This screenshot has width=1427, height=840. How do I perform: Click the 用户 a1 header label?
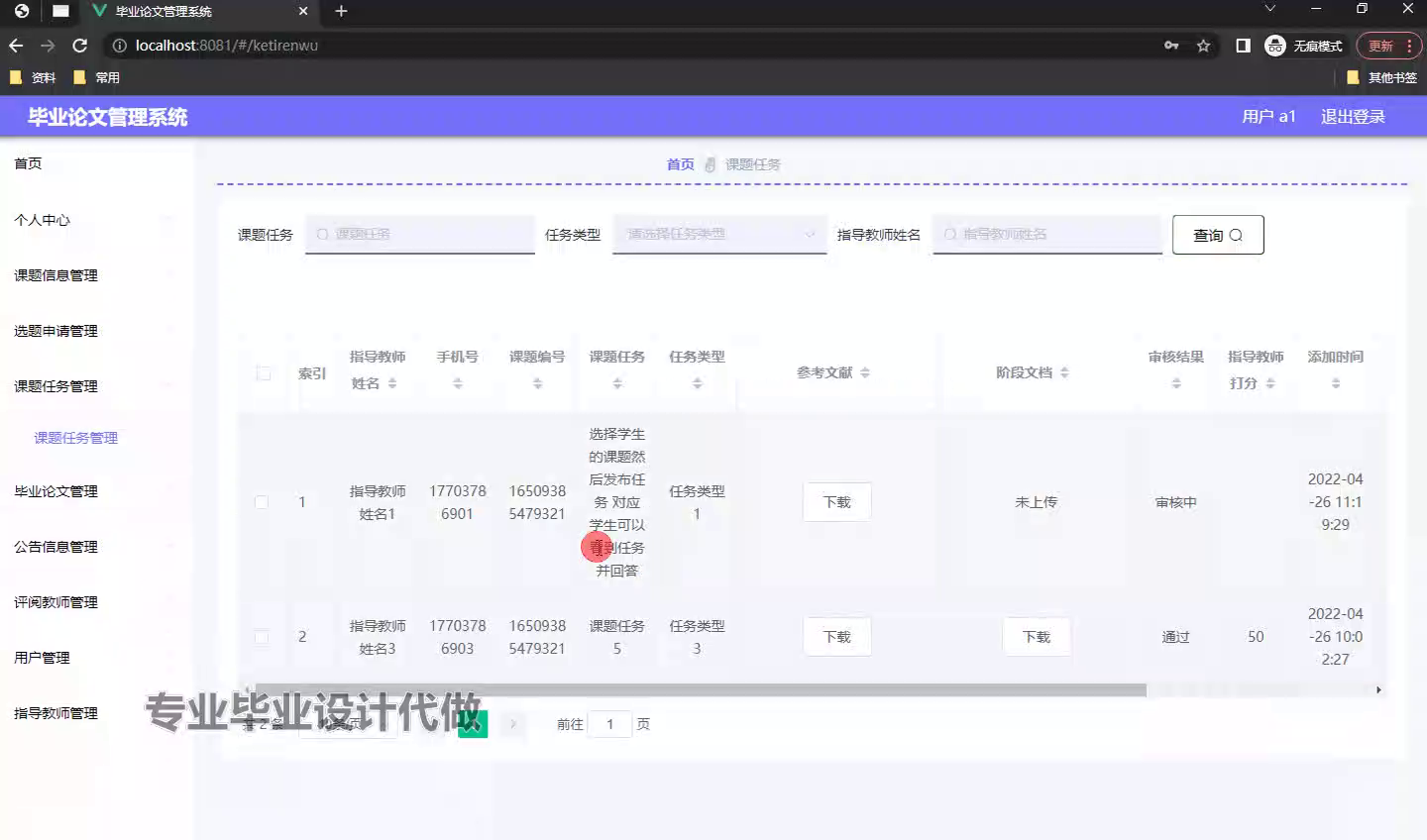click(x=1268, y=117)
